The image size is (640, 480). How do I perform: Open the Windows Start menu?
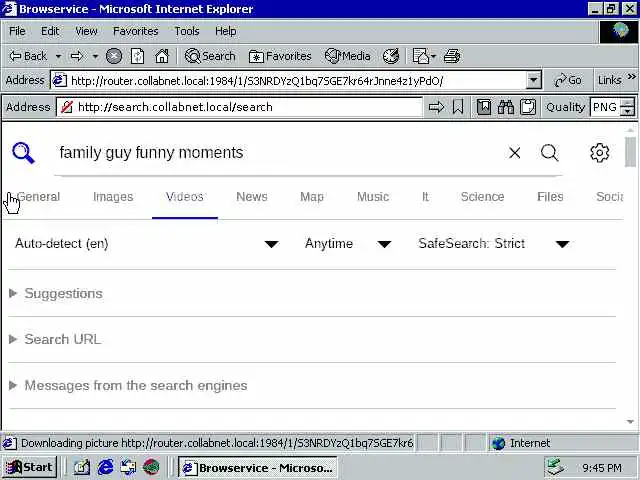[x=29, y=467]
